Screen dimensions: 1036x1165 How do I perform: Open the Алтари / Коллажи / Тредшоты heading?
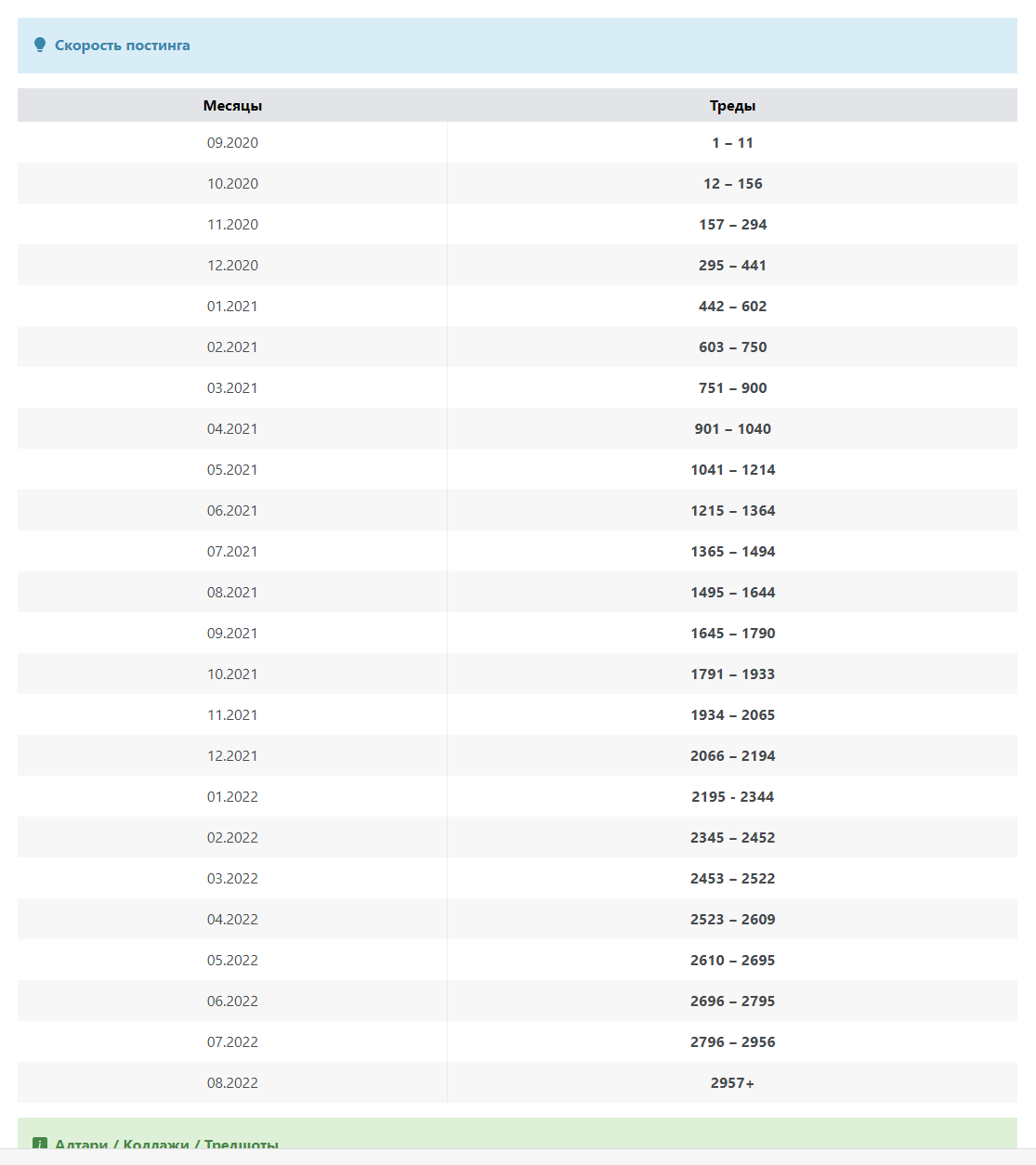pos(166,1145)
